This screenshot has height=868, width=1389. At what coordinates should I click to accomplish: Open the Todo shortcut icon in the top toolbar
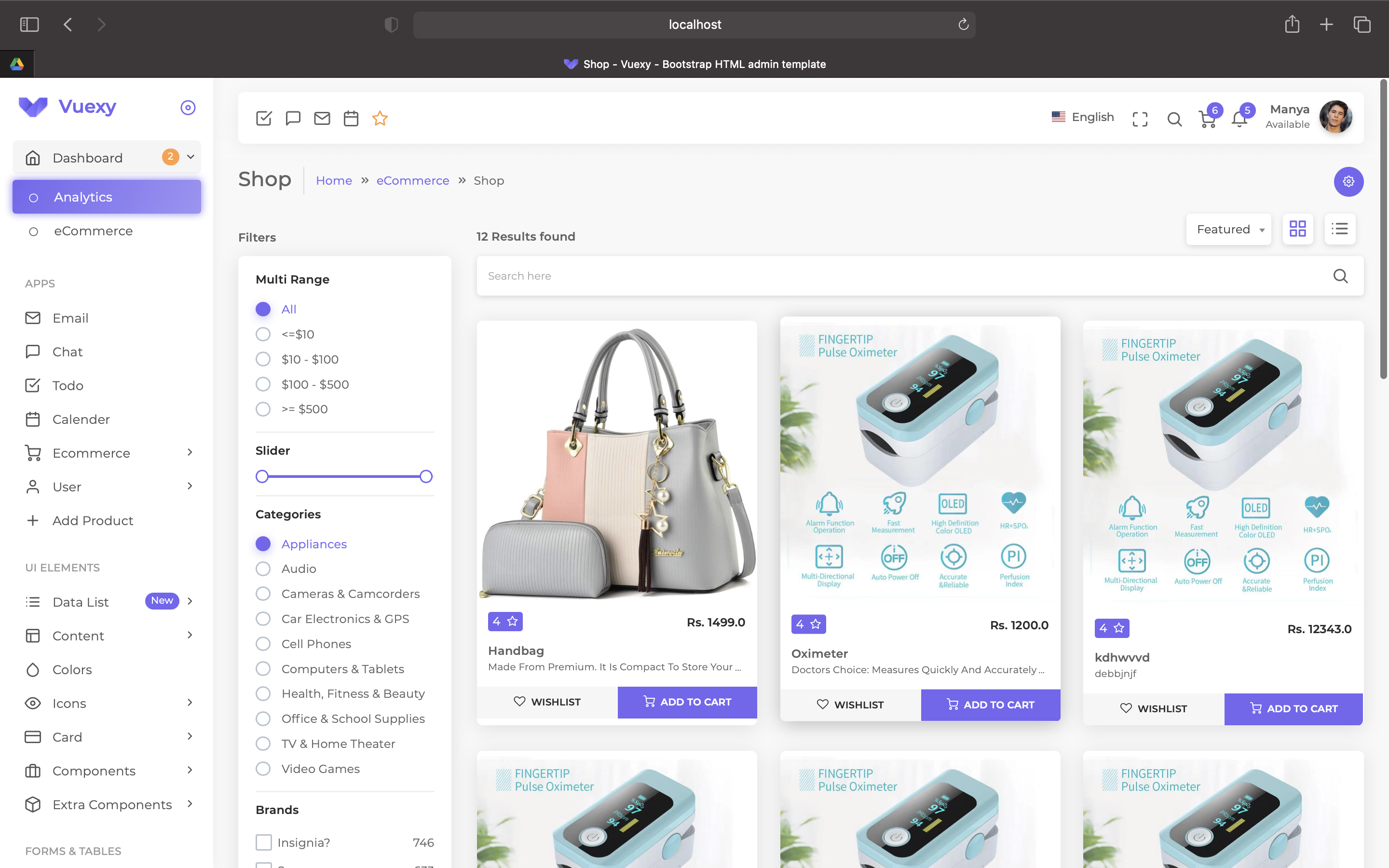pyautogui.click(x=264, y=118)
